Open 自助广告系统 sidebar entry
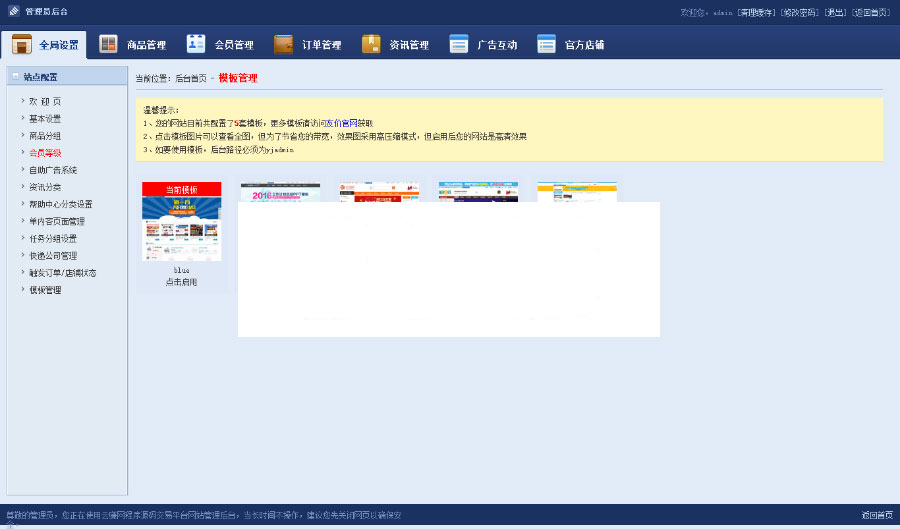Screen dimensions: 900x529 tap(52, 170)
